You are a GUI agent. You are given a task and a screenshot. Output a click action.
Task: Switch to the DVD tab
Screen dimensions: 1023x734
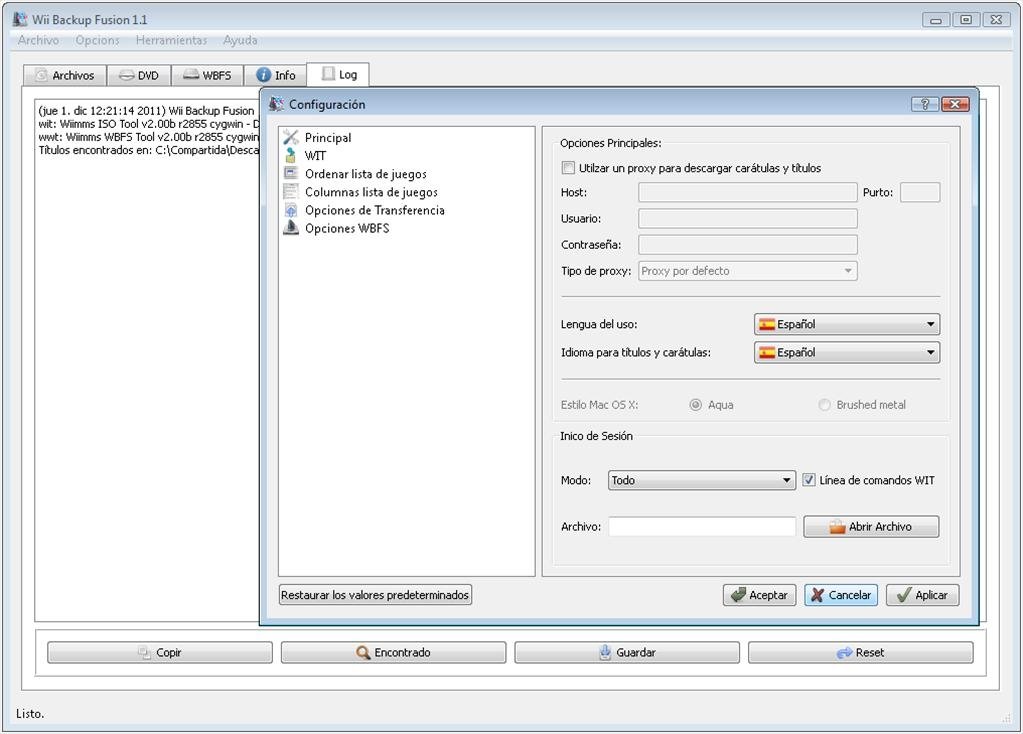[x=139, y=76]
